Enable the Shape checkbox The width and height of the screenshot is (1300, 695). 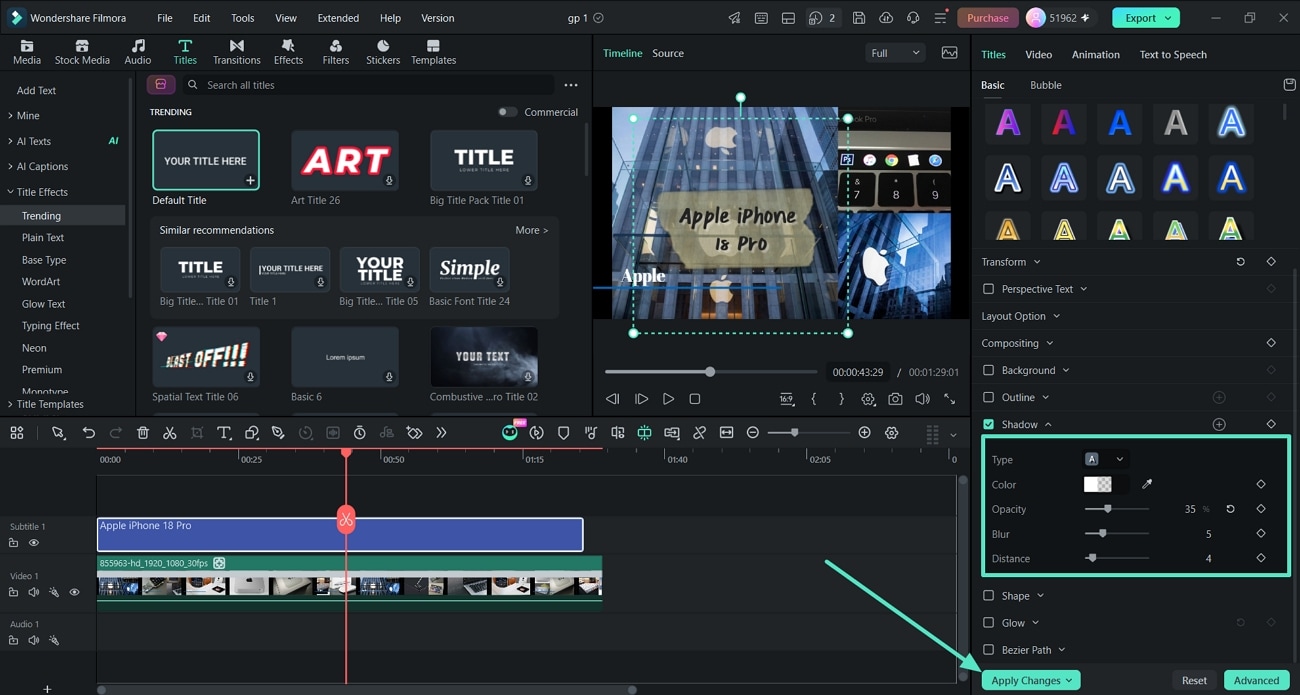[989, 596]
